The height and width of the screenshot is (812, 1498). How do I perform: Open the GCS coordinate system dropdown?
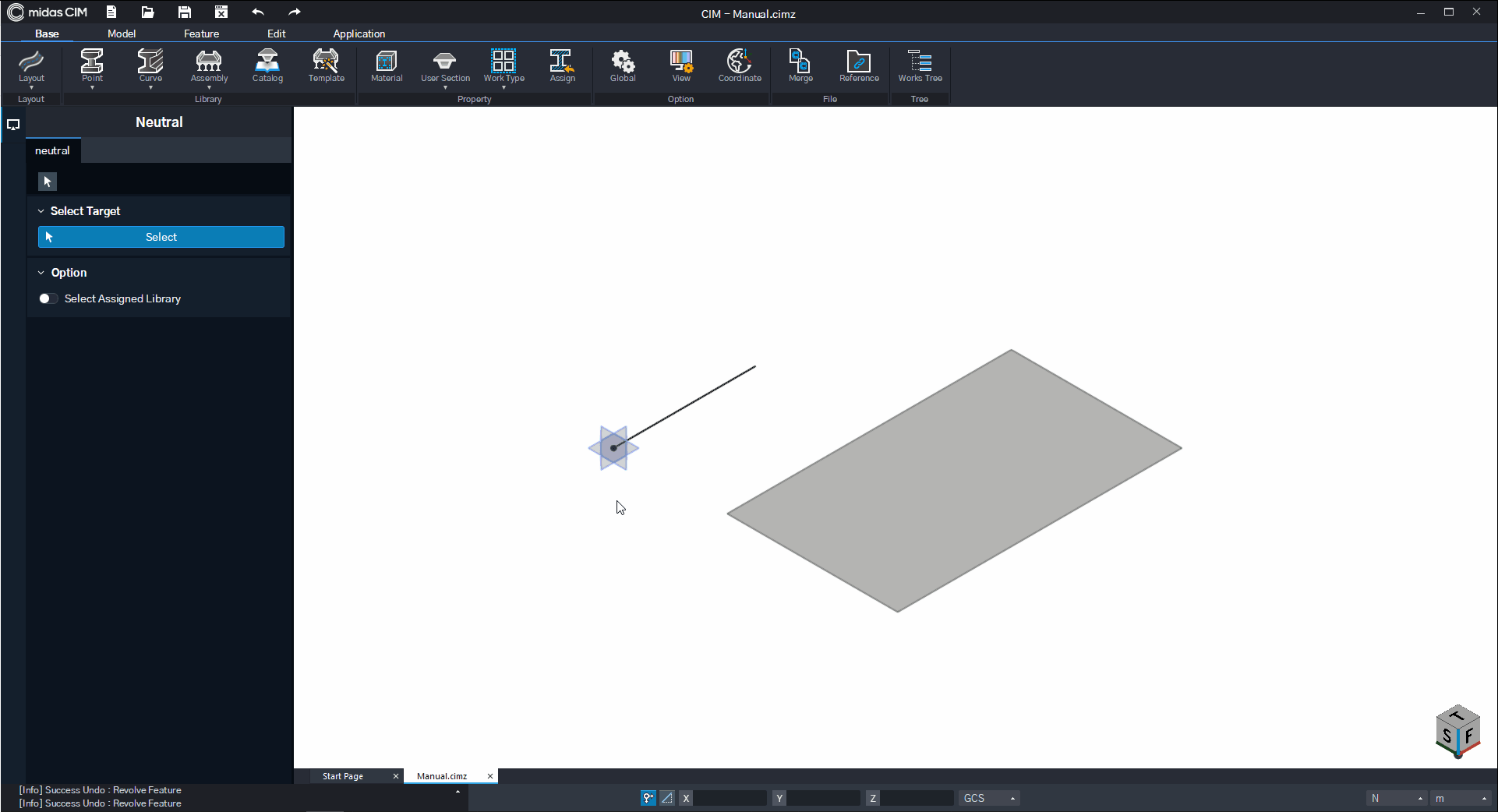point(988,798)
